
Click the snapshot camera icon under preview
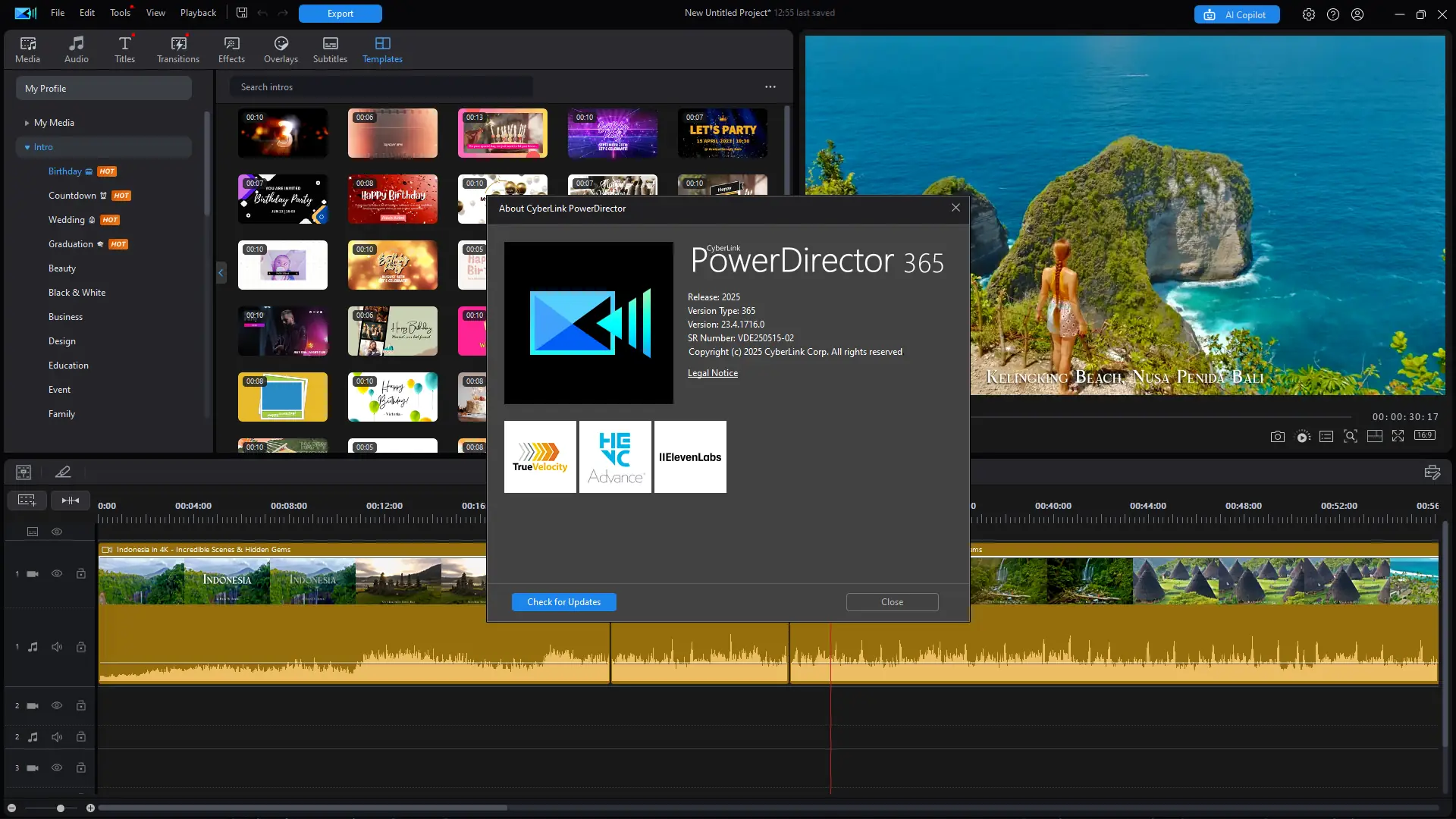coord(1278,436)
